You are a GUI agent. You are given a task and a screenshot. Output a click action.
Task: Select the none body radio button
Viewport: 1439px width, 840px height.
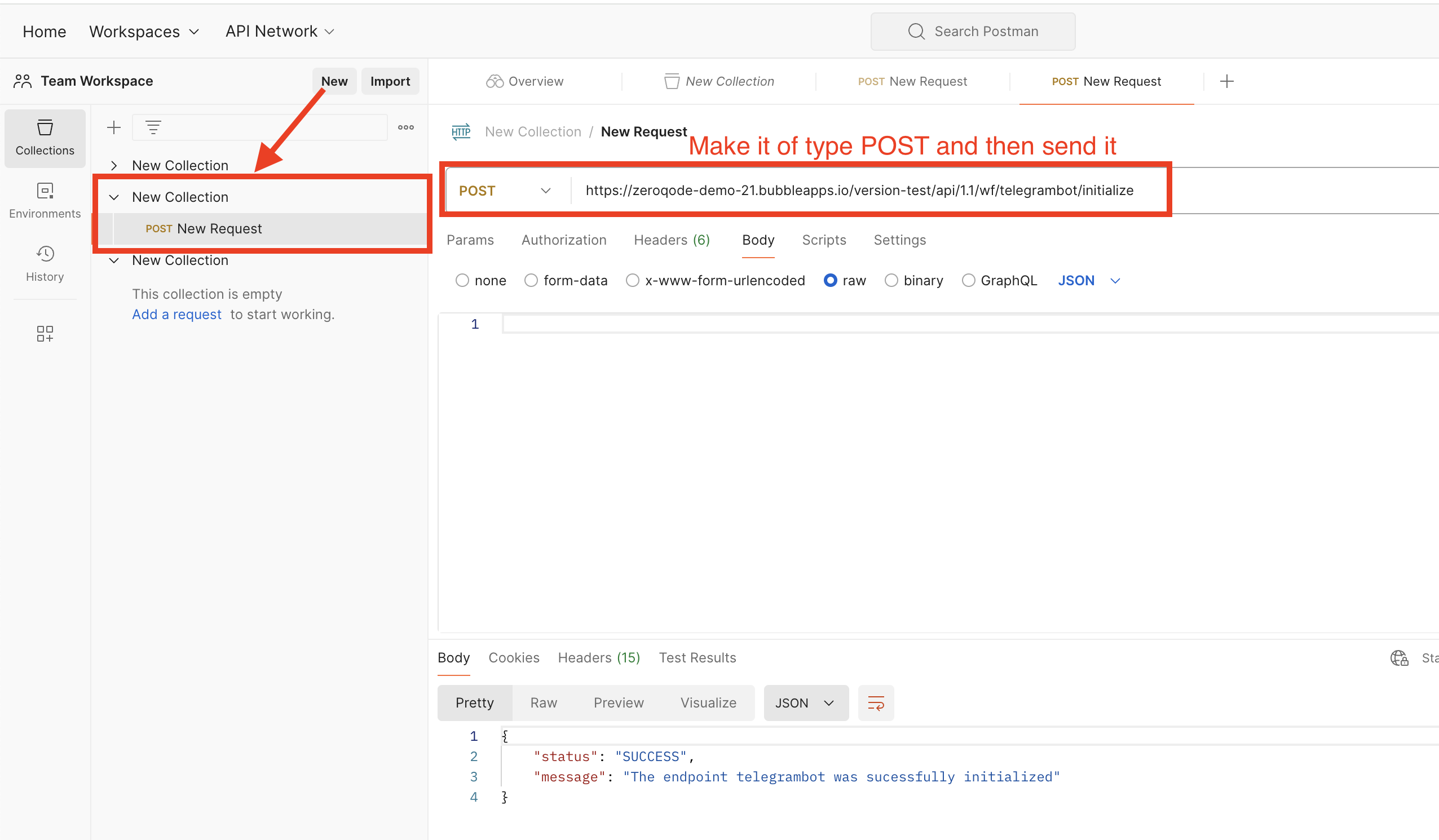tap(461, 280)
